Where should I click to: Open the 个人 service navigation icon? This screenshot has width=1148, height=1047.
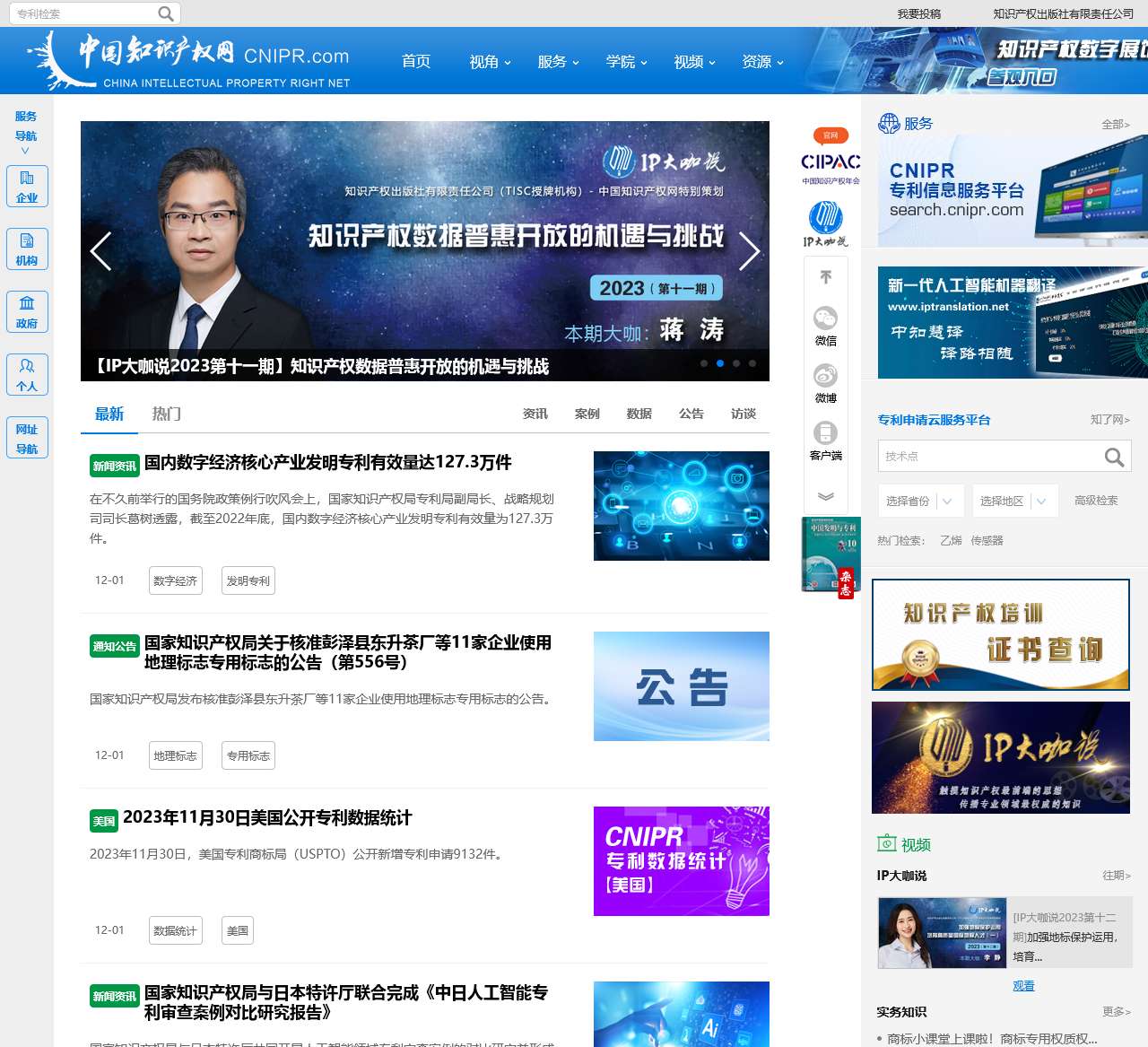(27, 374)
